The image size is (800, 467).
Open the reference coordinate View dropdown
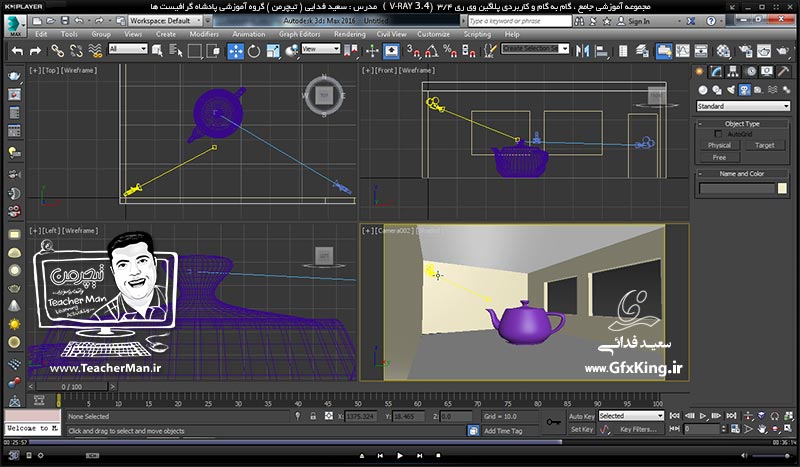point(320,48)
